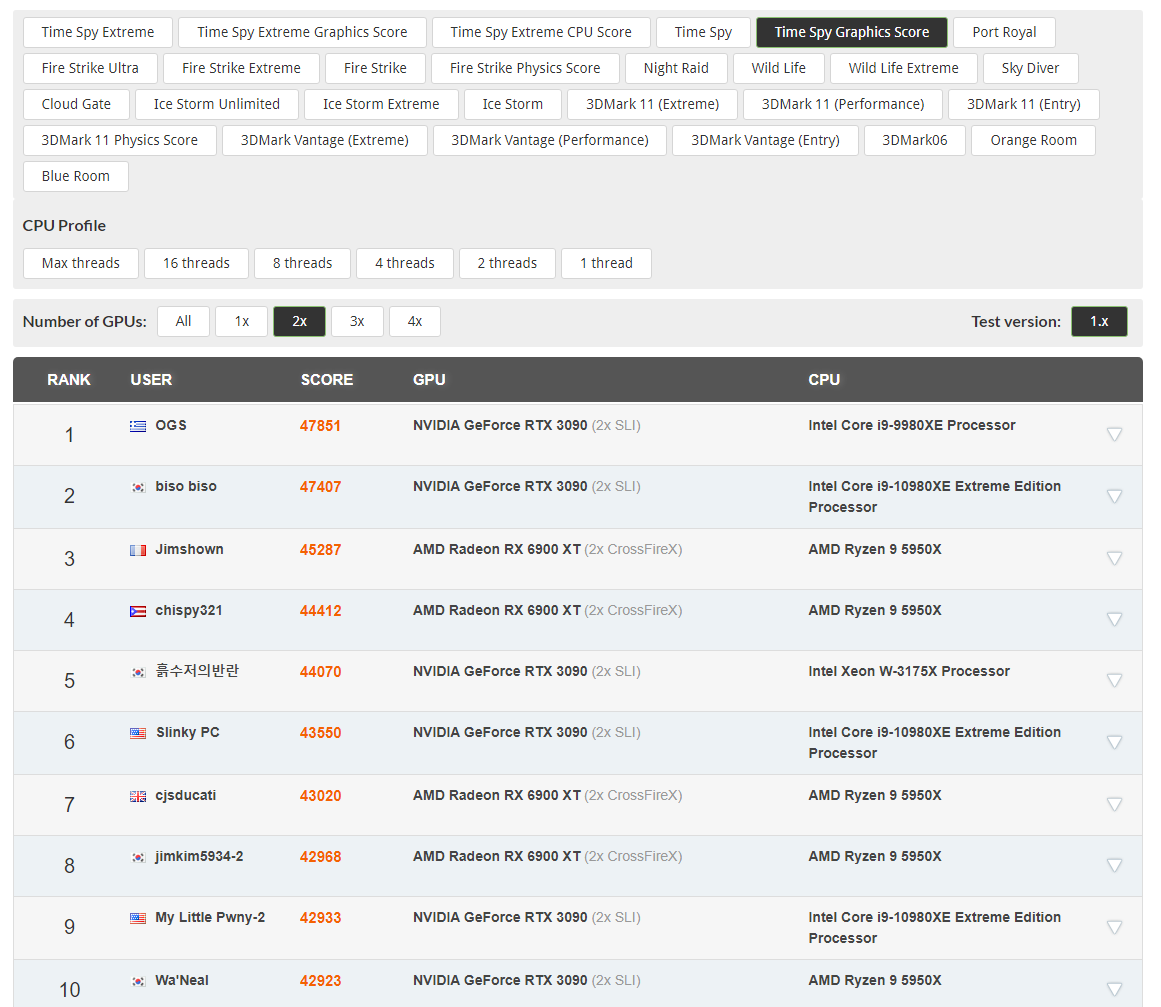Click the flag icon beside user OGS
The image size is (1161, 1007).
tap(138, 426)
